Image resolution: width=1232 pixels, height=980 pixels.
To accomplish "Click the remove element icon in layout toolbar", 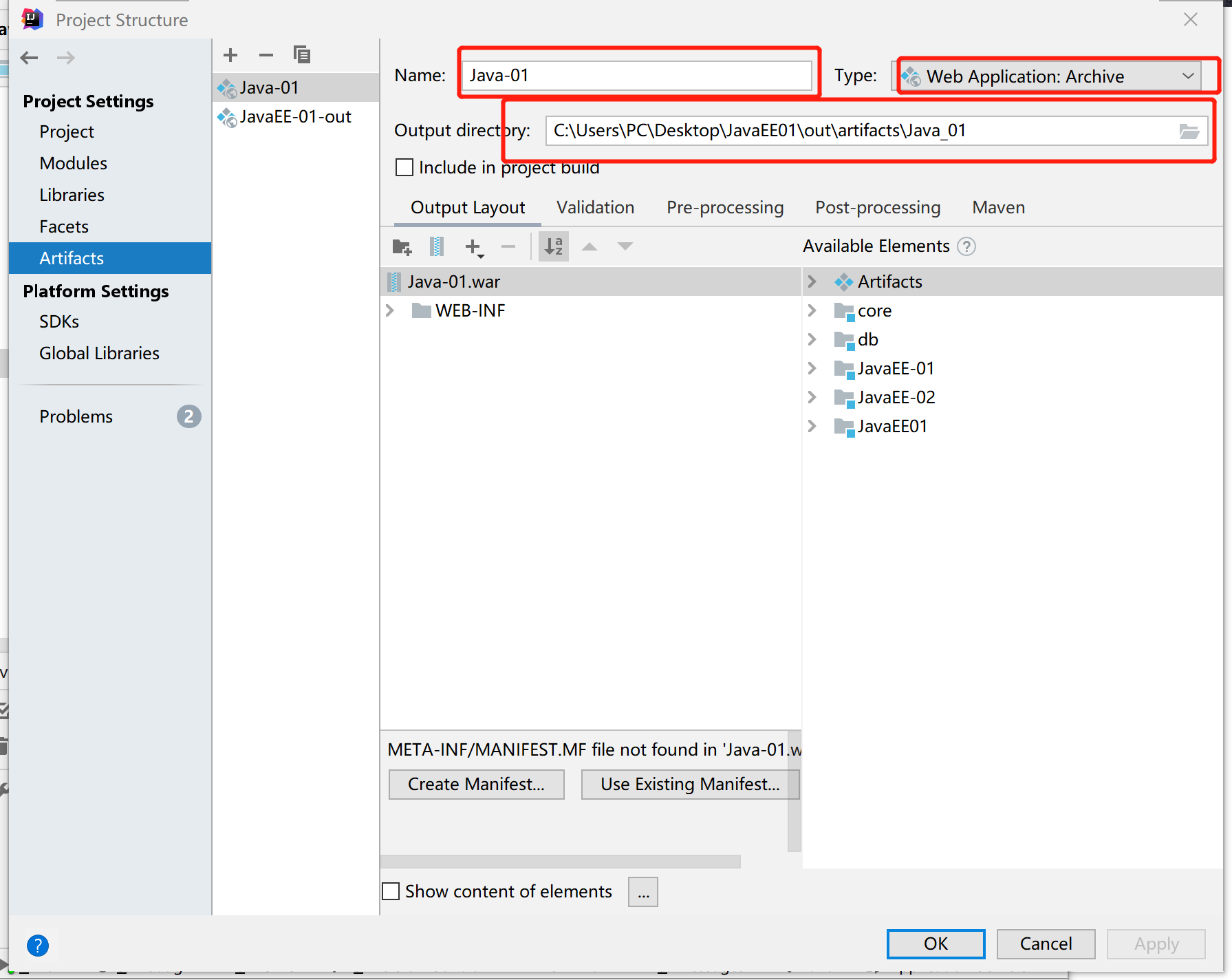I will pyautogui.click(x=508, y=246).
